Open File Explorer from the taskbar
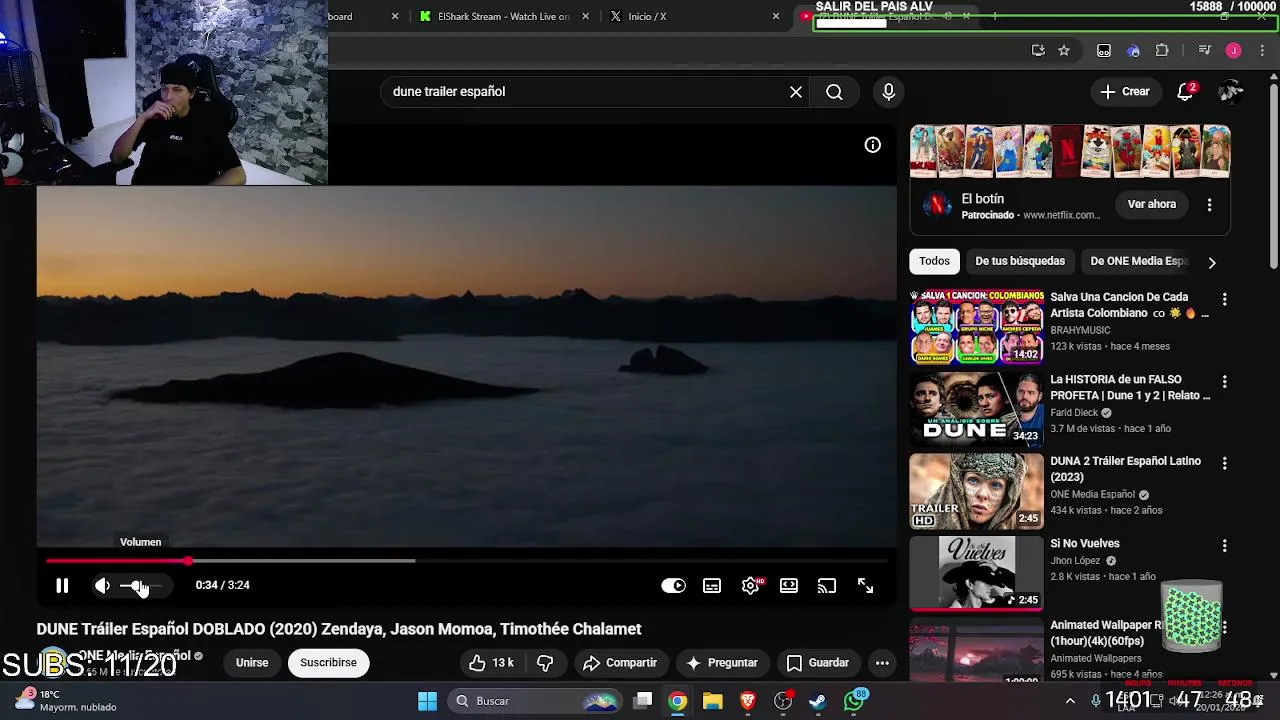Viewport: 1280px width, 720px height. point(713,701)
